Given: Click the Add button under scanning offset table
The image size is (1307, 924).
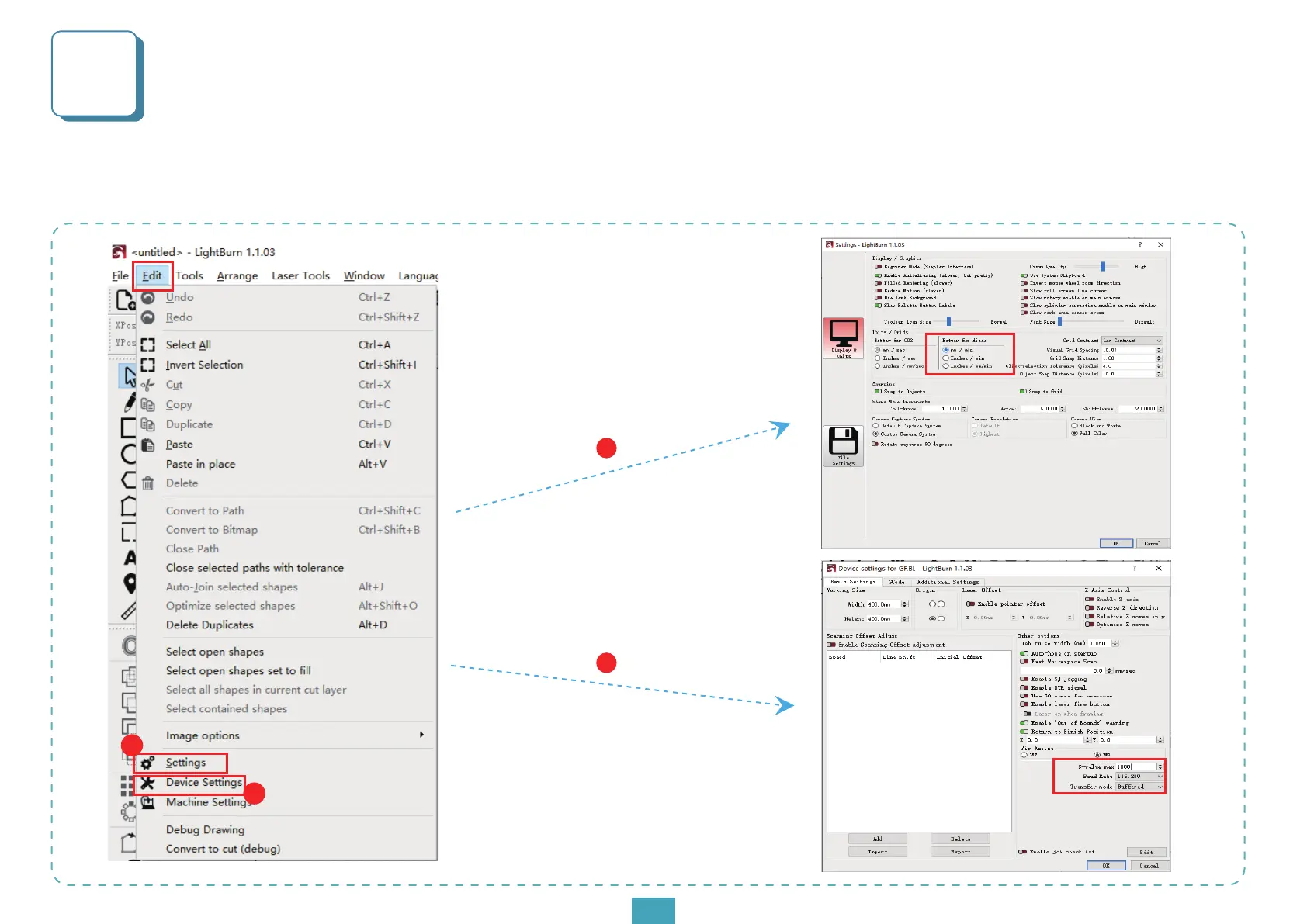Looking at the screenshot, I should [877, 839].
